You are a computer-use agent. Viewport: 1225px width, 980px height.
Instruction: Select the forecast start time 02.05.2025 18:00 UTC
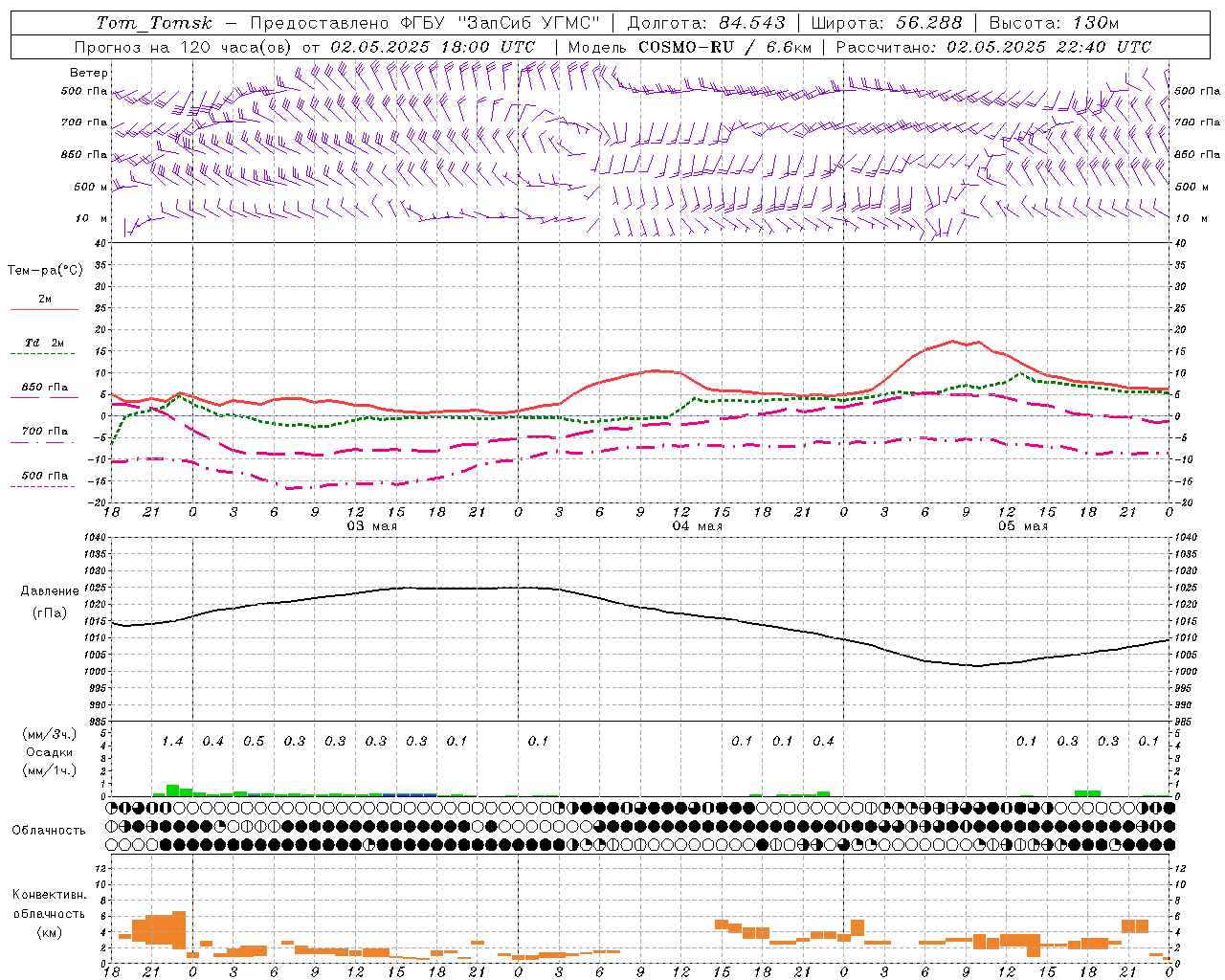pos(433,47)
